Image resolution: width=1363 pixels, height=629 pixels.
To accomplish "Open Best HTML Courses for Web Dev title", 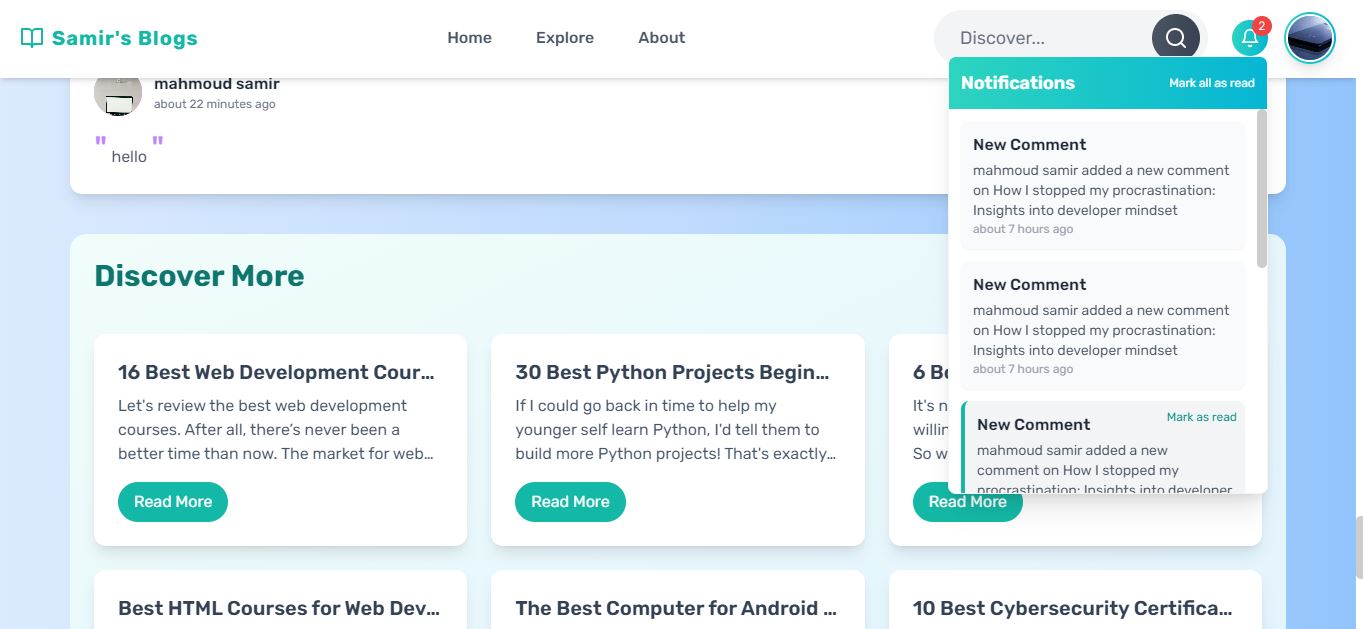I will coord(279,608).
